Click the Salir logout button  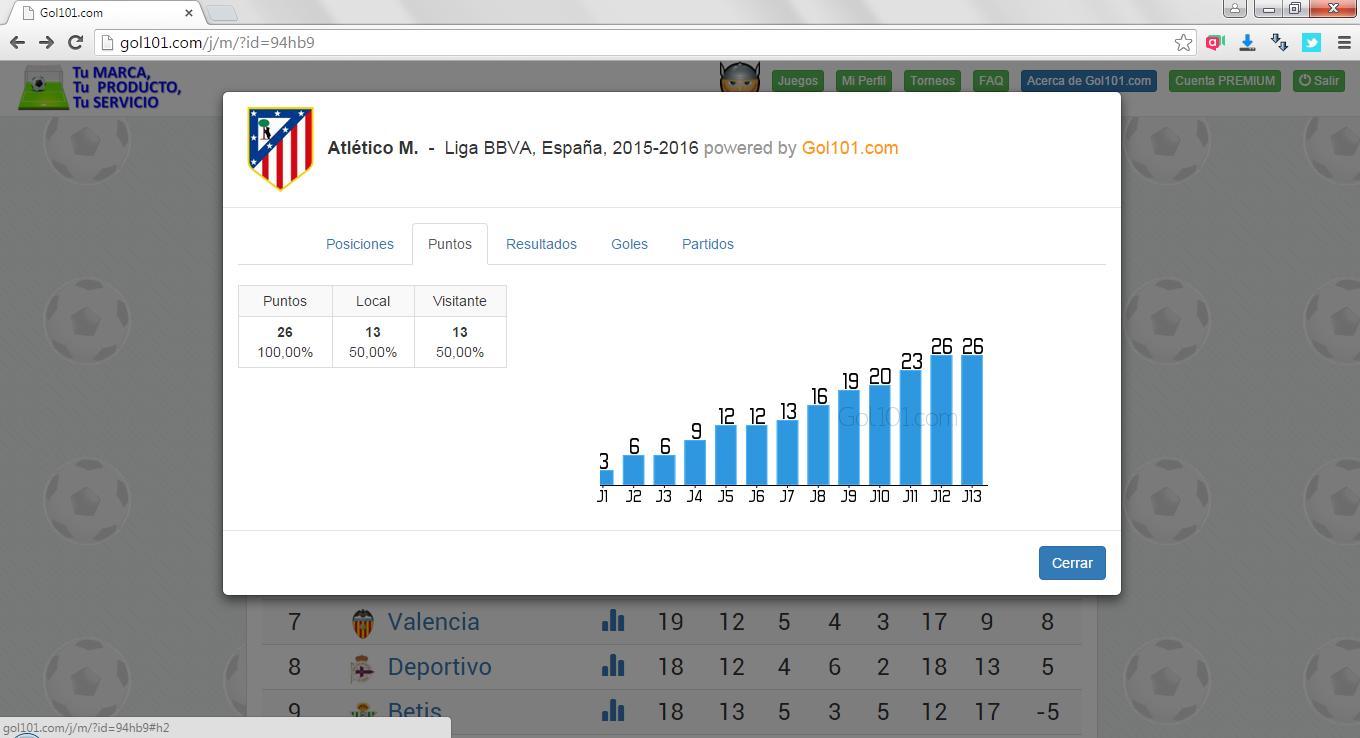tap(1319, 81)
